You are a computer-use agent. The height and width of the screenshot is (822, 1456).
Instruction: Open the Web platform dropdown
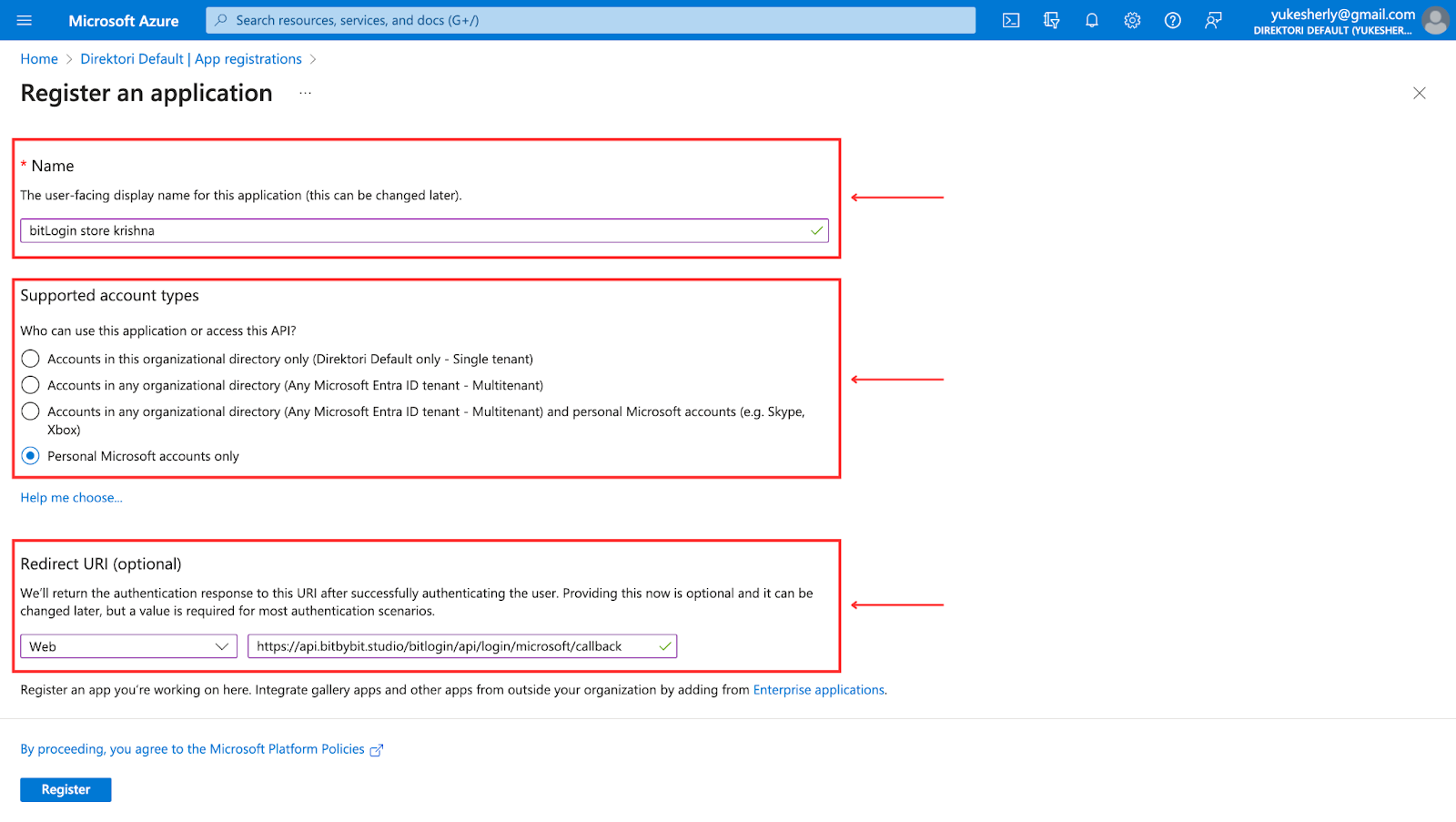[128, 646]
